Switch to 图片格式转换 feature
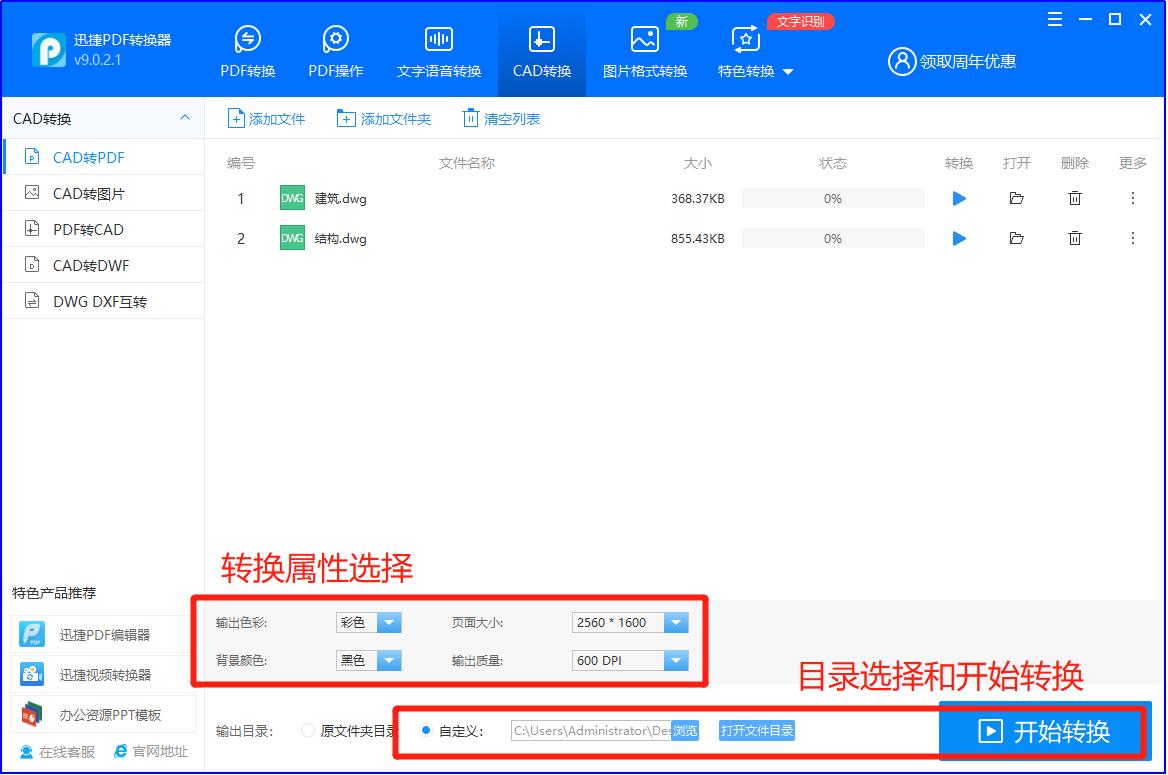The width and height of the screenshot is (1168, 775). [x=644, y=50]
